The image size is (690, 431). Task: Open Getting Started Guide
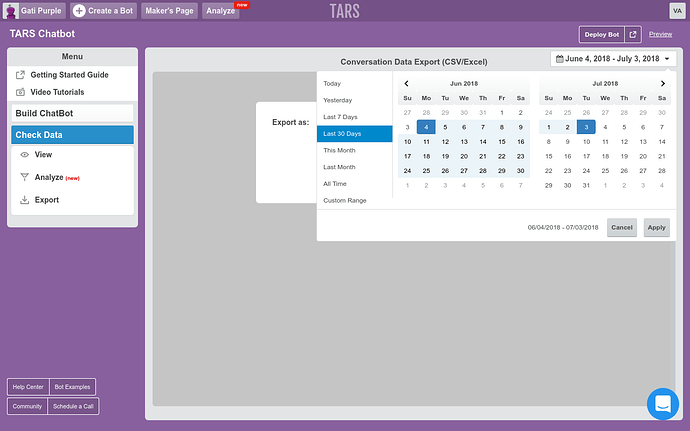click(72, 75)
